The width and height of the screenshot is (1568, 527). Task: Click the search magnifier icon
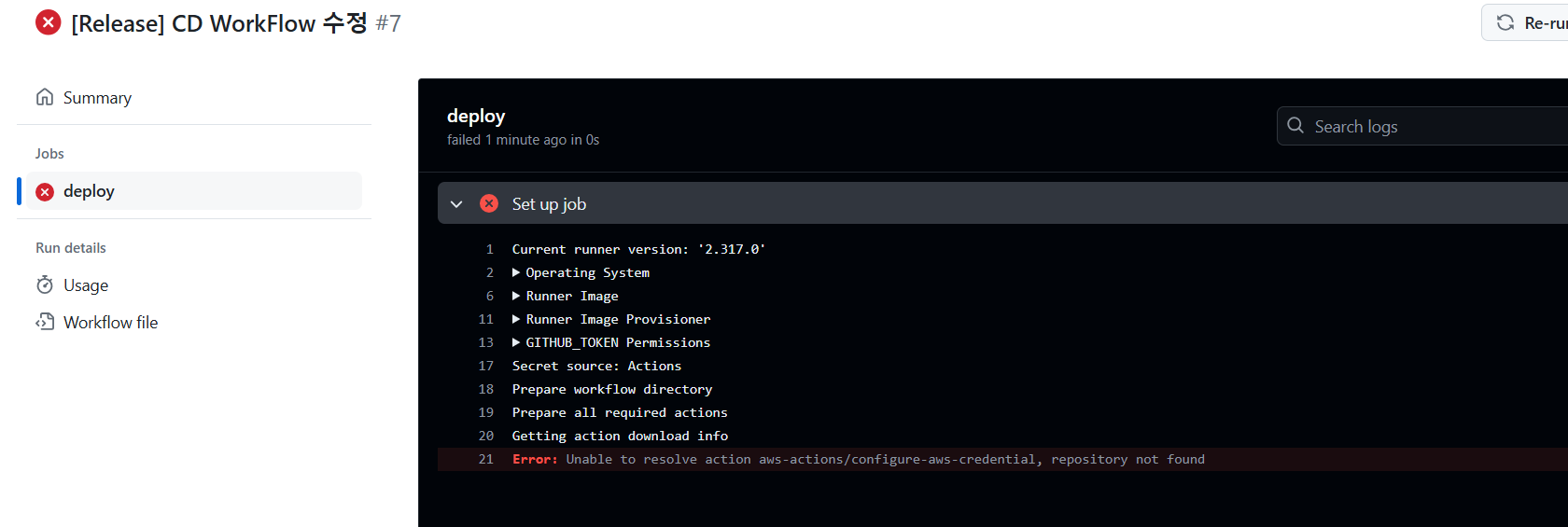[x=1295, y=125]
